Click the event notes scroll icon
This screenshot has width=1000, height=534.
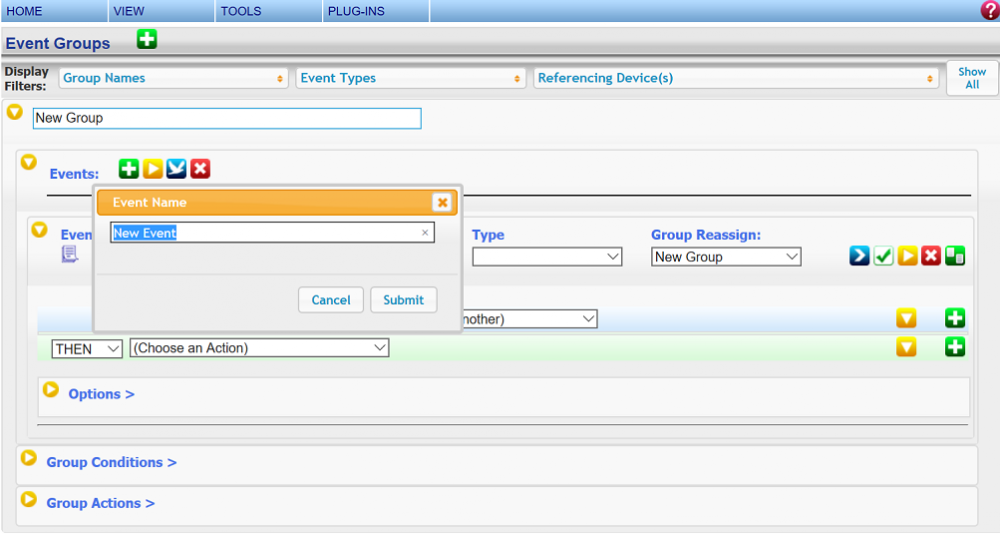70,254
